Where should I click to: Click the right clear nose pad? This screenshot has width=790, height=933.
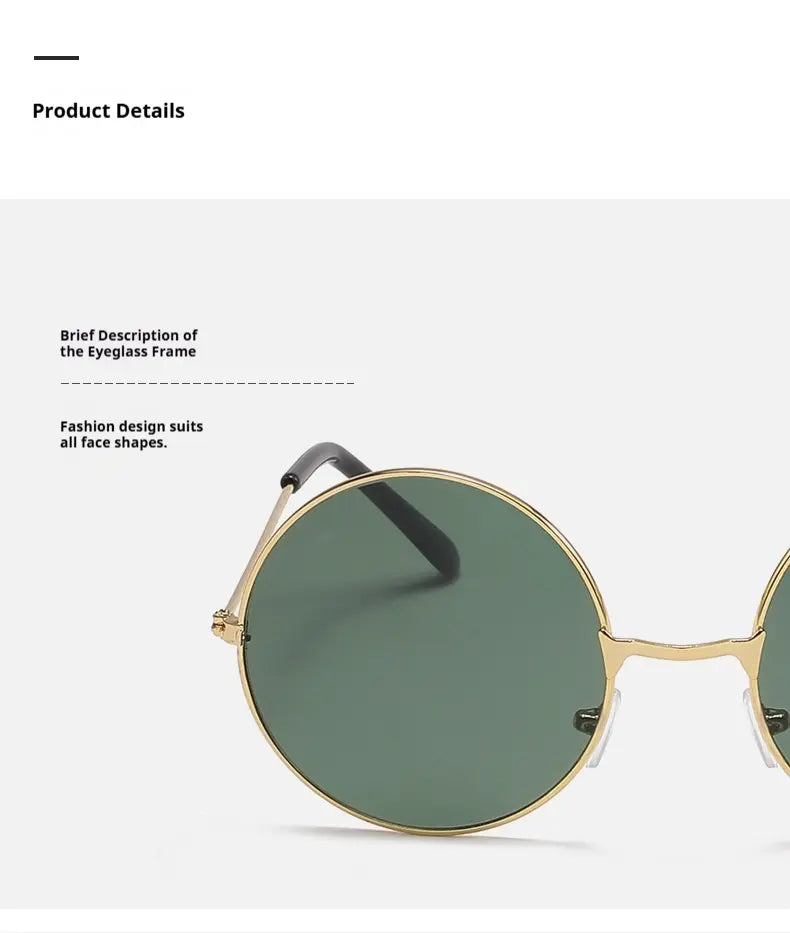point(760,727)
